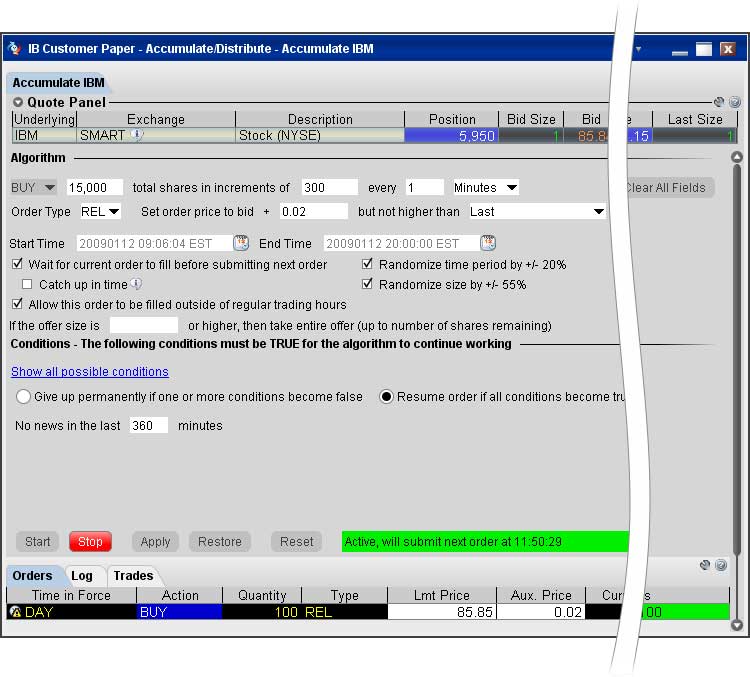Click the green 'Active, will submit next order' status
The image size is (750, 677).
(x=485, y=542)
